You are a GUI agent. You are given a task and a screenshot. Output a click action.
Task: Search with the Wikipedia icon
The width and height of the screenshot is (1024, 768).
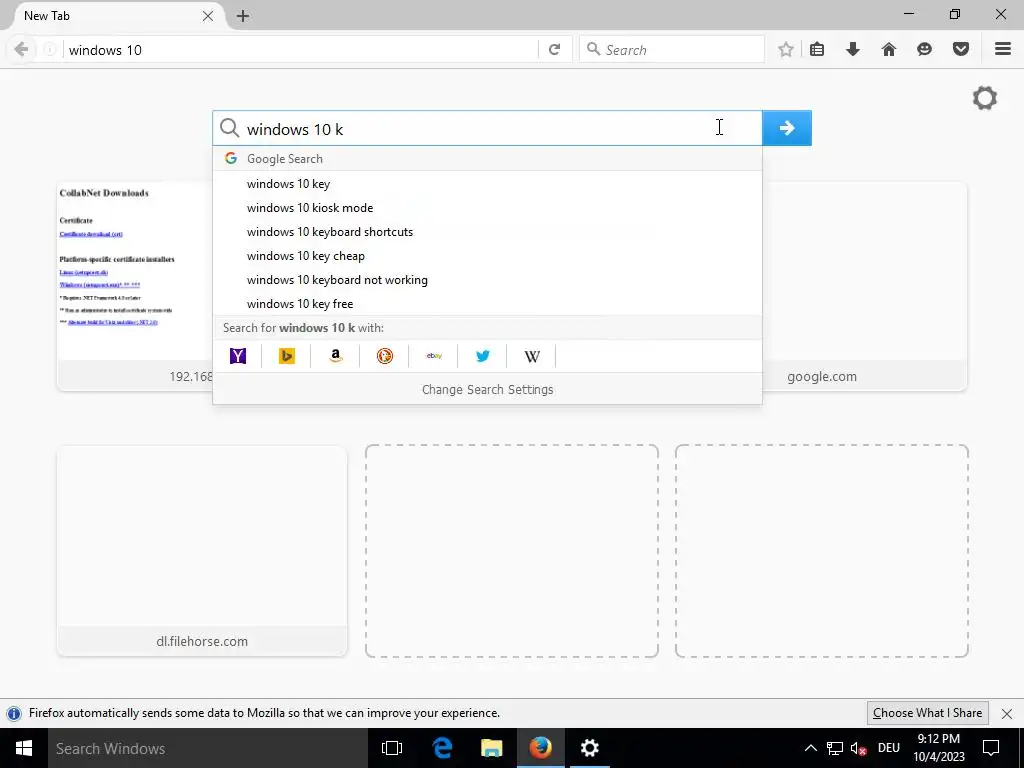[532, 356]
